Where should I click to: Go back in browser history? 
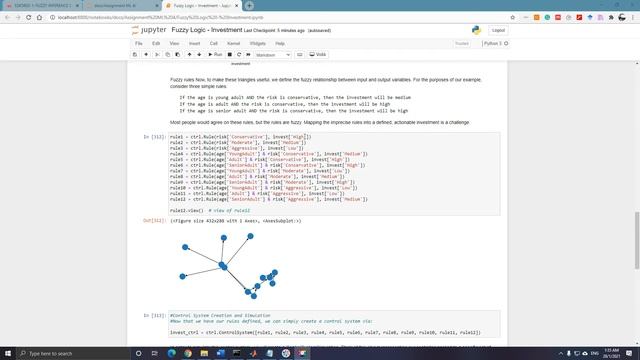click(7, 18)
